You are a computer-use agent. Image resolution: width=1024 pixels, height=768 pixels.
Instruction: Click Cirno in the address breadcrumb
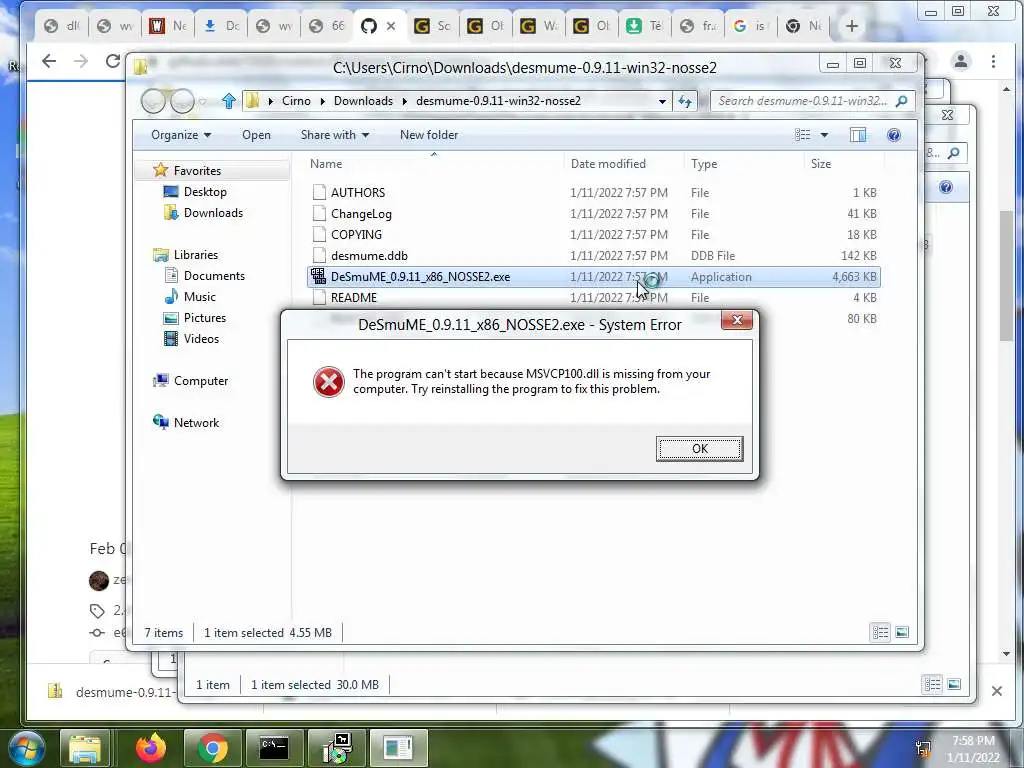pos(296,101)
